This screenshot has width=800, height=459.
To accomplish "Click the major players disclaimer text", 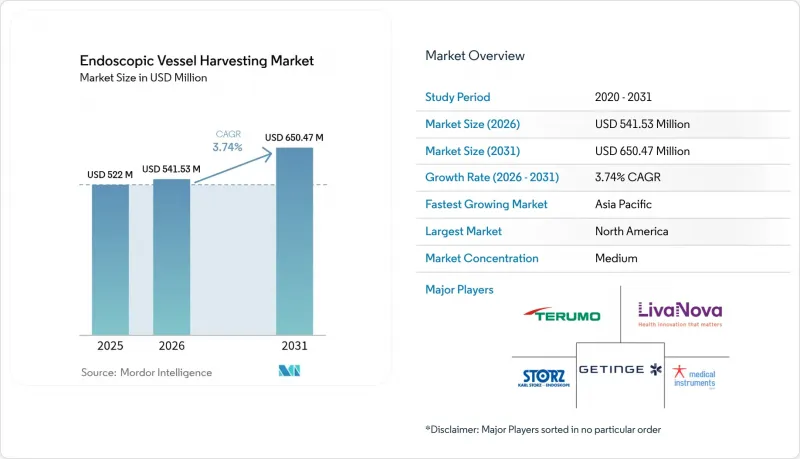I will coord(543,429).
